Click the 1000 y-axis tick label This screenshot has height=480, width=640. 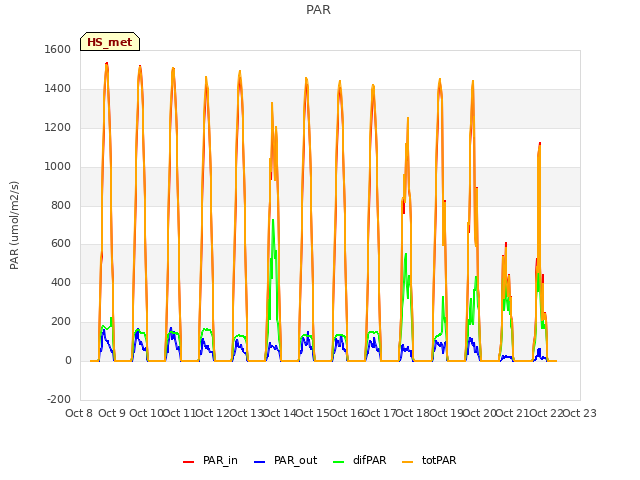[x=58, y=167]
